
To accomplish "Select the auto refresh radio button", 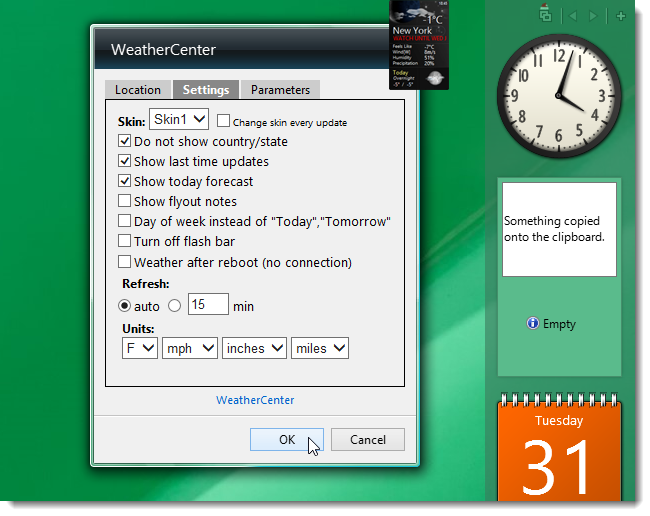I will 124,306.
